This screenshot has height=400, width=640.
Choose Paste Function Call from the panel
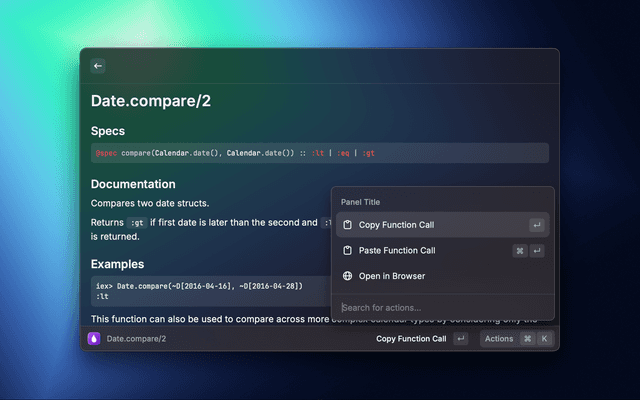pos(397,251)
